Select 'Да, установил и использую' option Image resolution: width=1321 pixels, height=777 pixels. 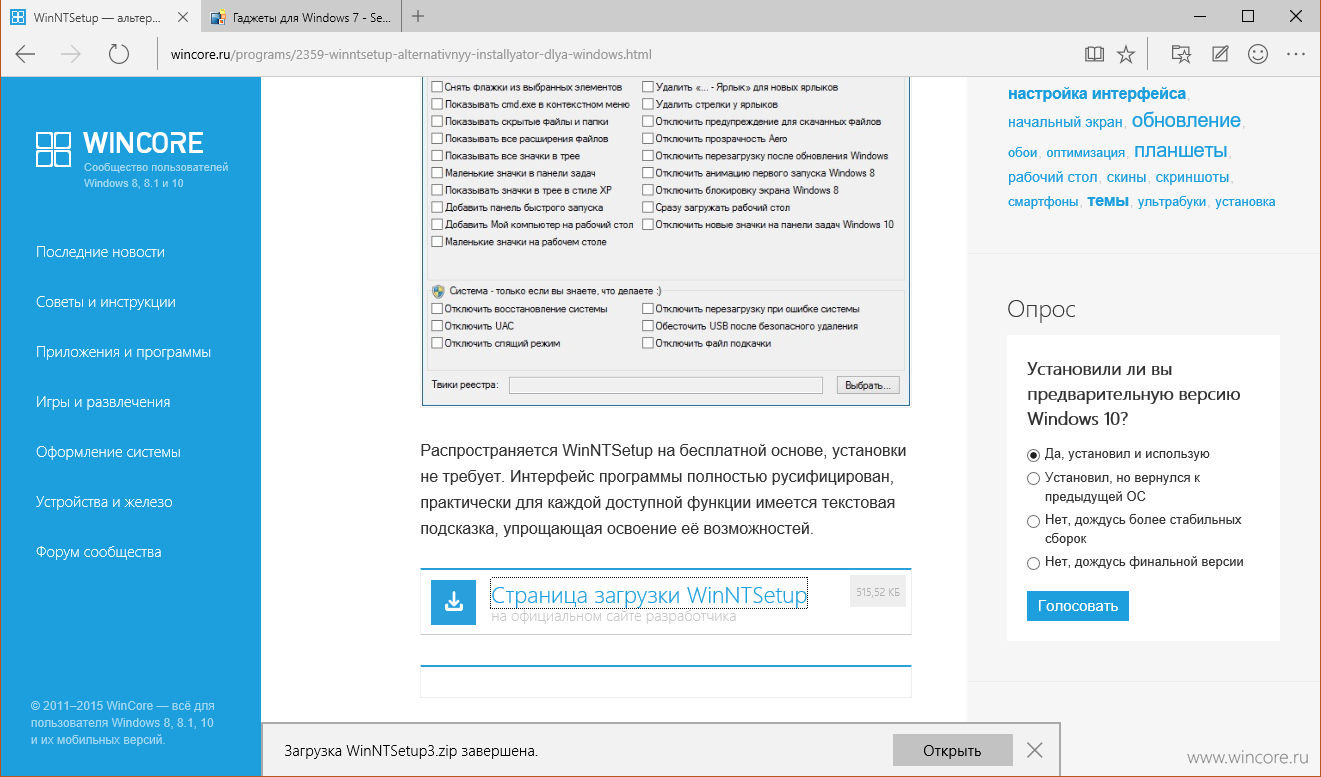(x=1034, y=454)
